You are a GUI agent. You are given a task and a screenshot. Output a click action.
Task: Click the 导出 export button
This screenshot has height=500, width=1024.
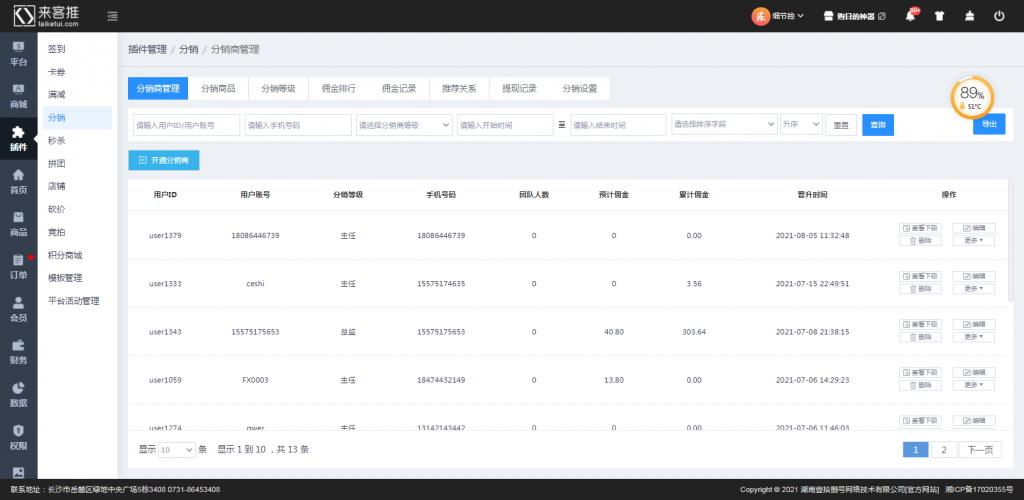pos(989,123)
